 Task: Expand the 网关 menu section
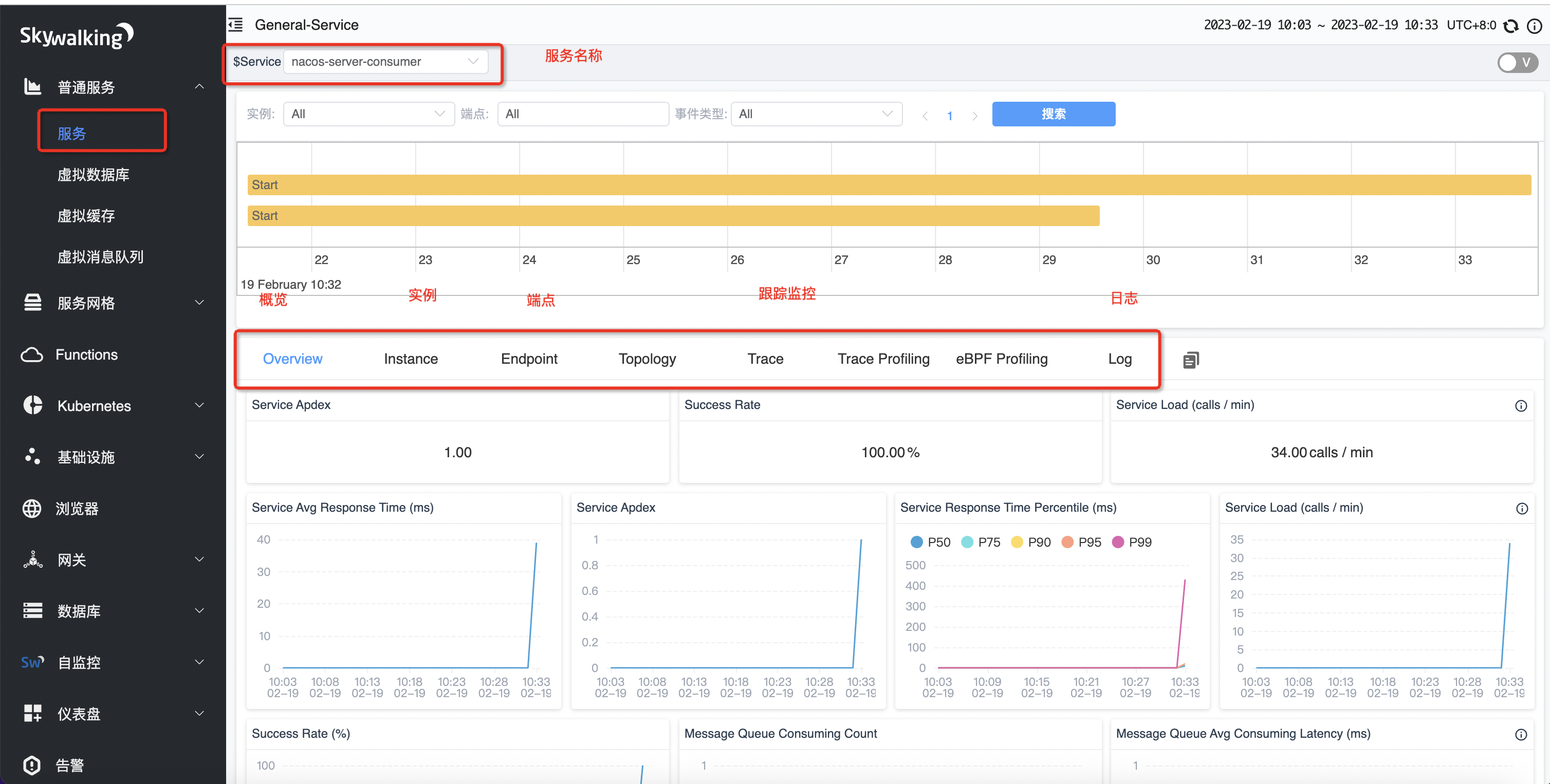(x=200, y=559)
